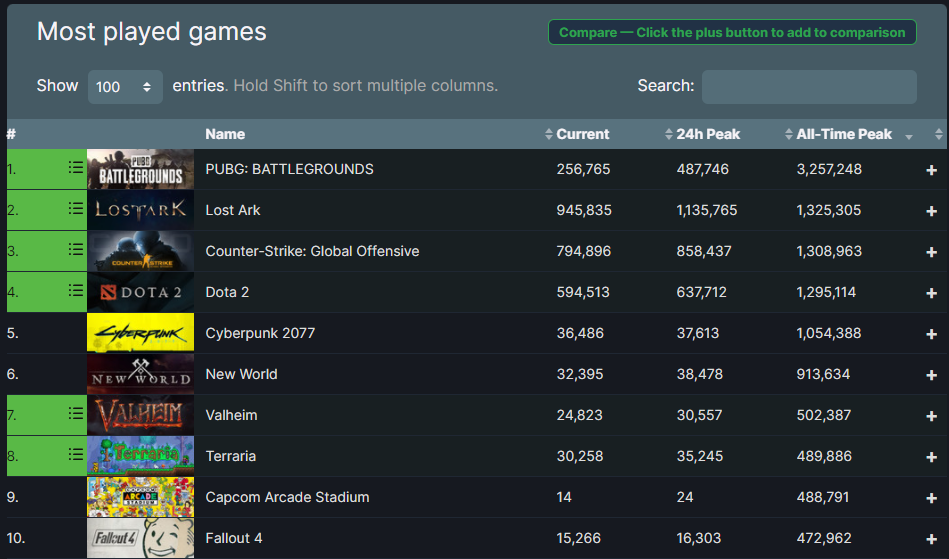This screenshot has height=559, width=949.
Task: Sort table by All-Time Peak column
Action: coord(844,134)
